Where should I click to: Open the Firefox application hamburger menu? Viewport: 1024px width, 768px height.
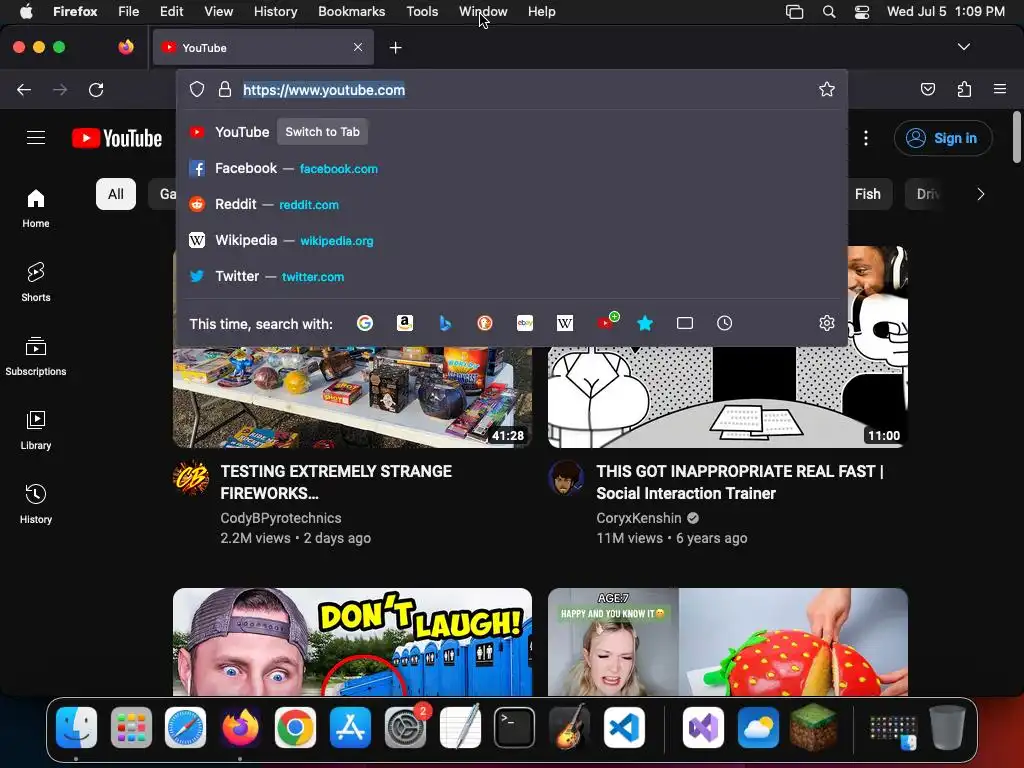coord(1000,89)
